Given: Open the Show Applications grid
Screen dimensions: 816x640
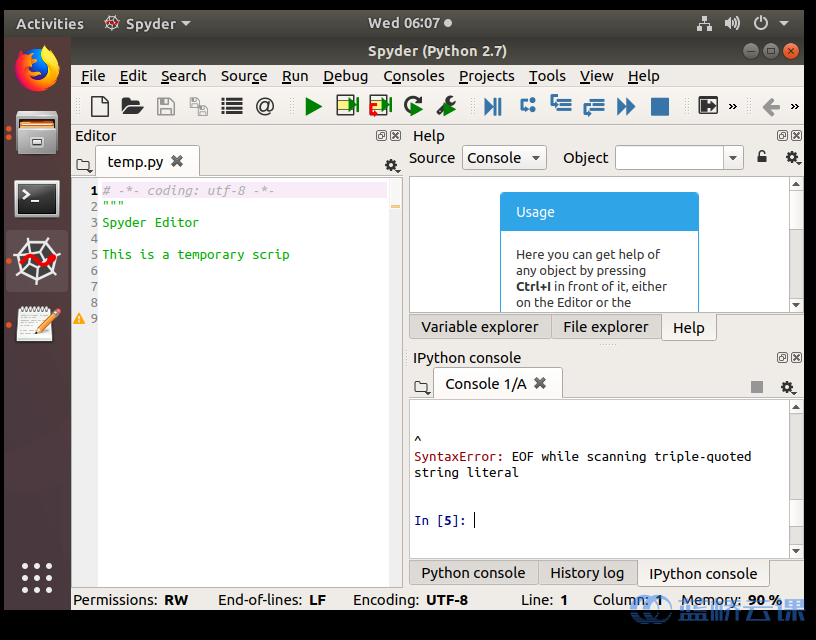Looking at the screenshot, I should pos(37,578).
